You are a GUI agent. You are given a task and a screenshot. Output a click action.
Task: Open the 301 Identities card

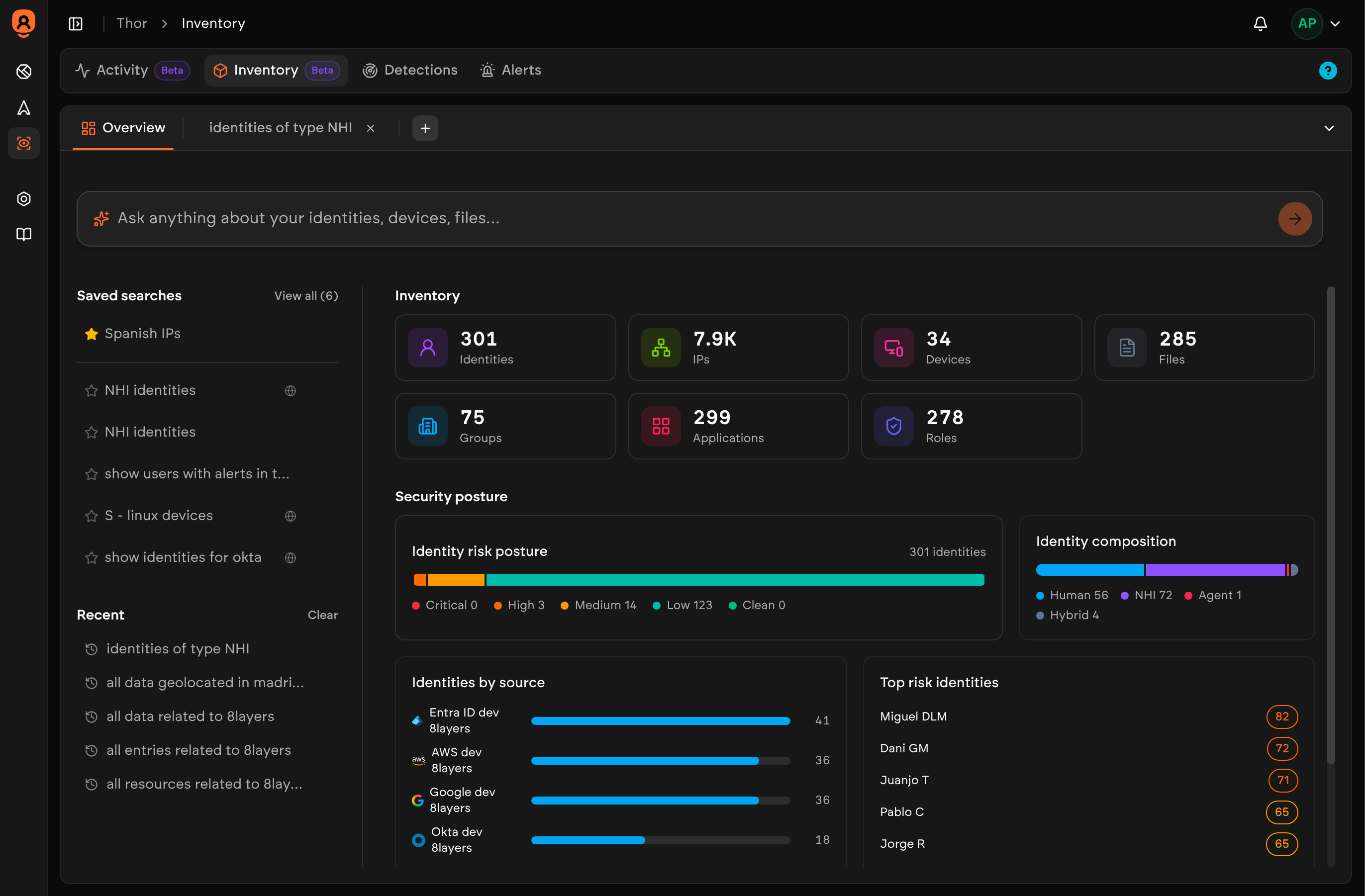click(505, 348)
